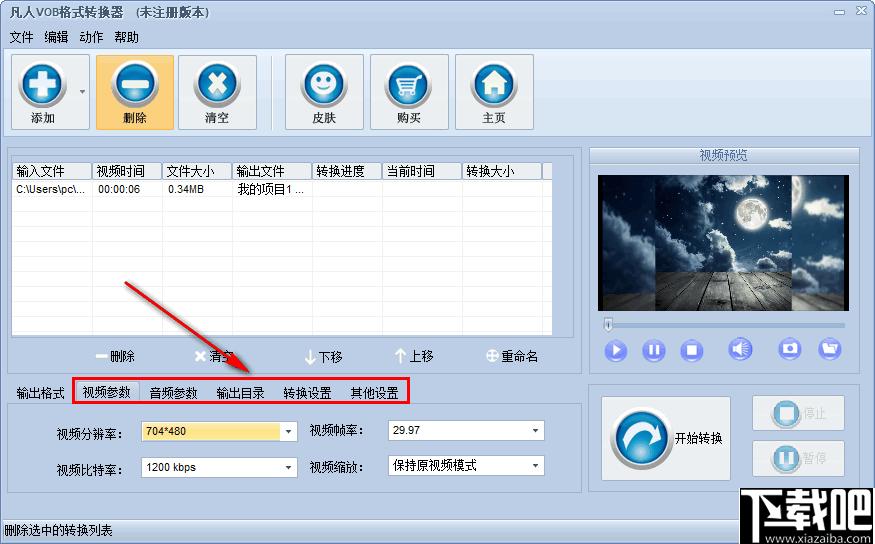
Task: Click the 输出文件 column header
Action: click(x=272, y=171)
